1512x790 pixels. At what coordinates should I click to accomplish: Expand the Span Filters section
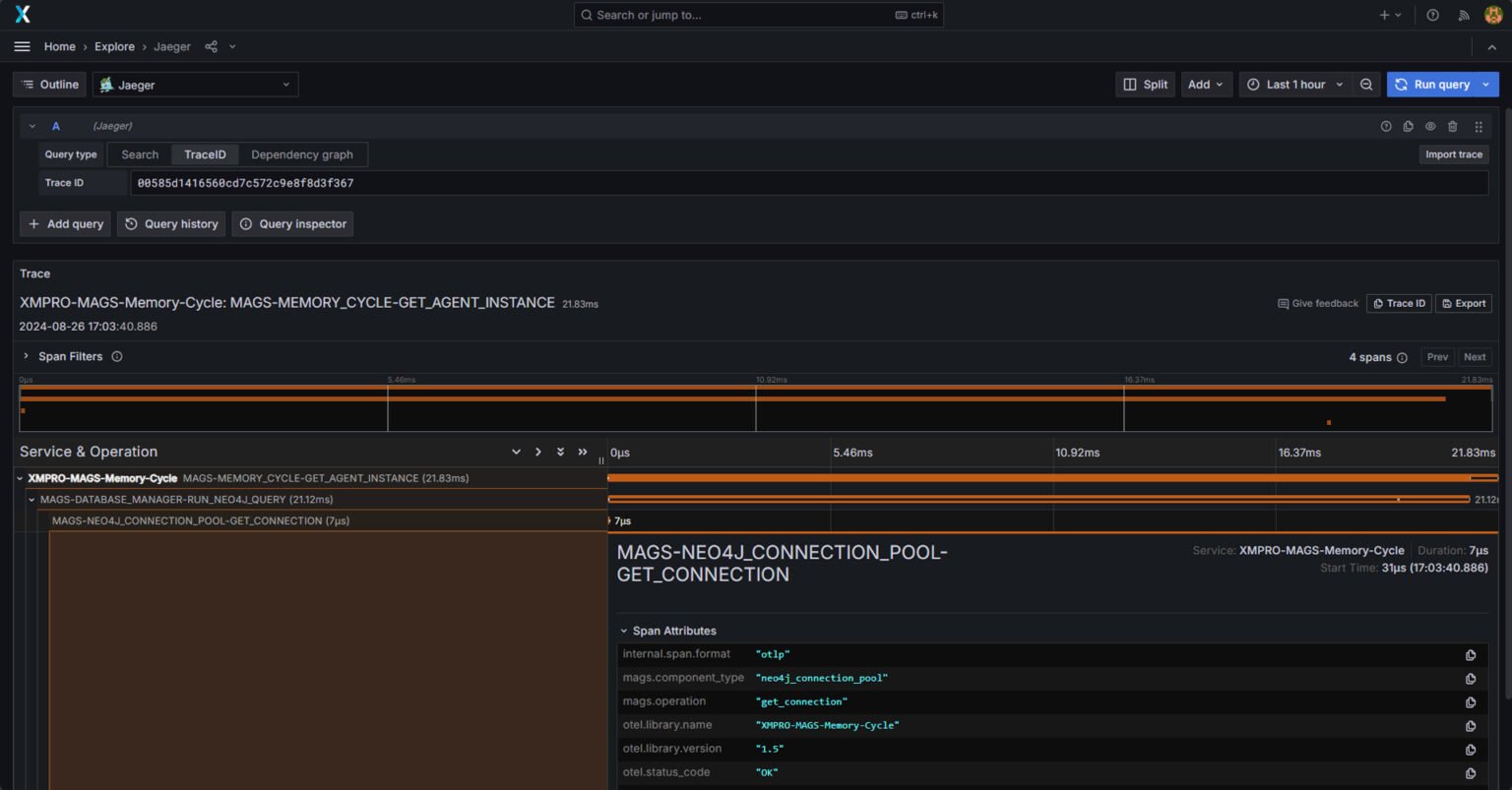70,356
